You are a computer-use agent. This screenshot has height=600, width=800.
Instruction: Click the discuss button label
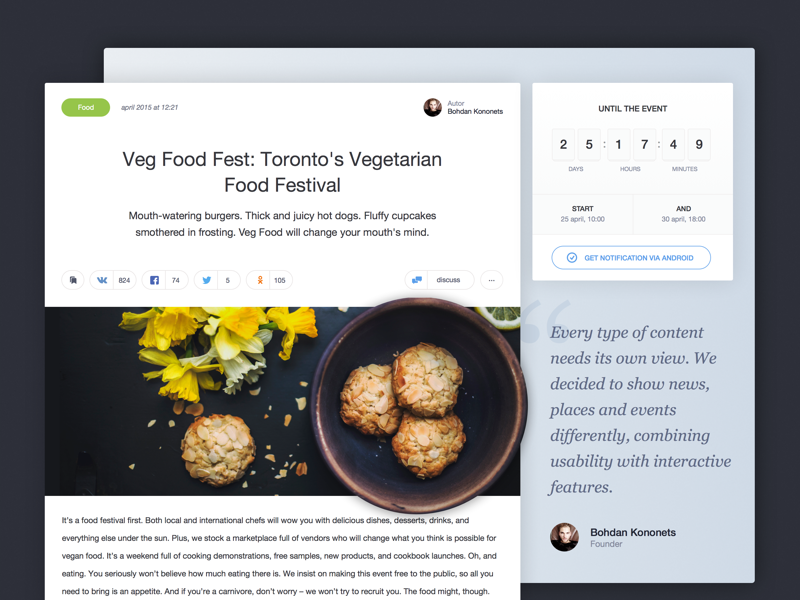click(x=448, y=280)
